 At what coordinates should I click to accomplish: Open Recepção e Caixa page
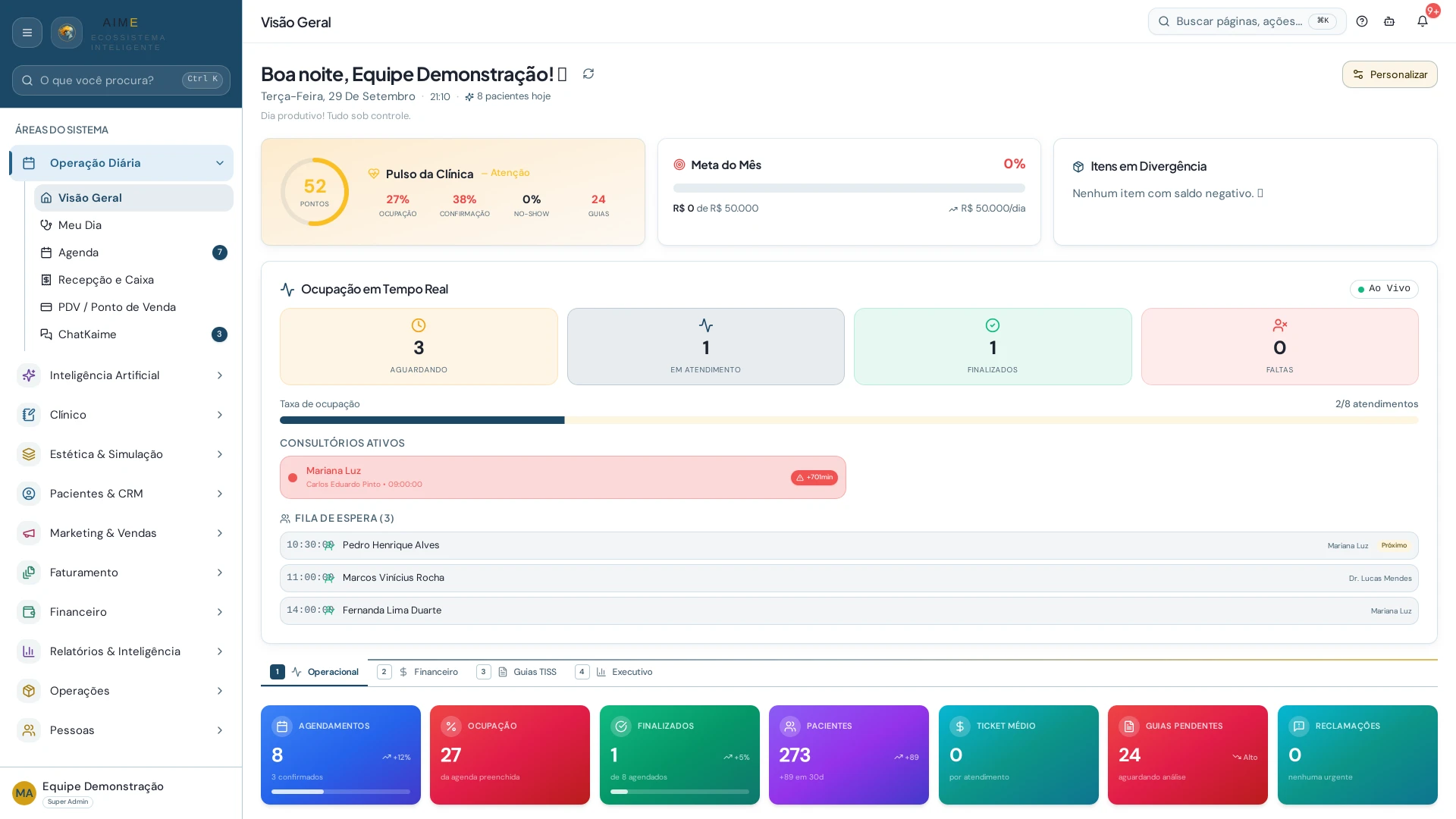[133, 280]
